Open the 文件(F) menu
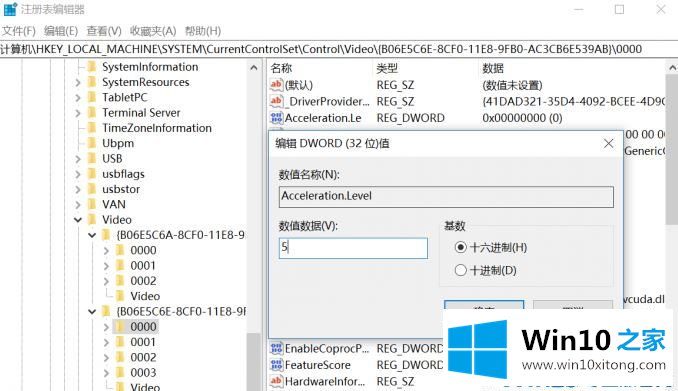Screen dimensions: 678x391 (19, 31)
